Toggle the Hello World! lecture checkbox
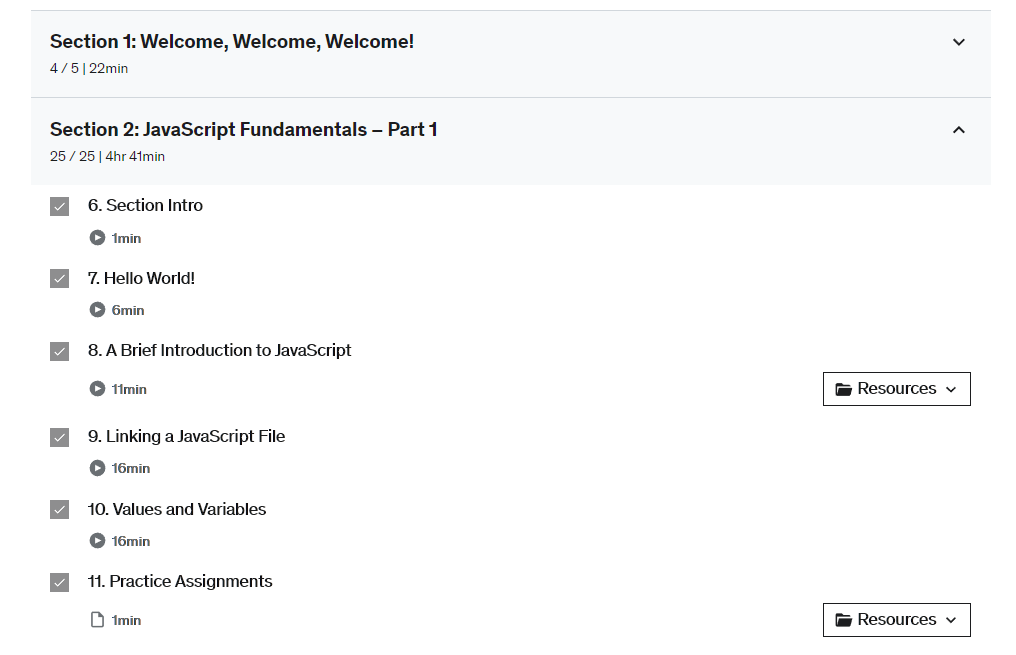Screen dimensions: 1016x655 coord(60,279)
